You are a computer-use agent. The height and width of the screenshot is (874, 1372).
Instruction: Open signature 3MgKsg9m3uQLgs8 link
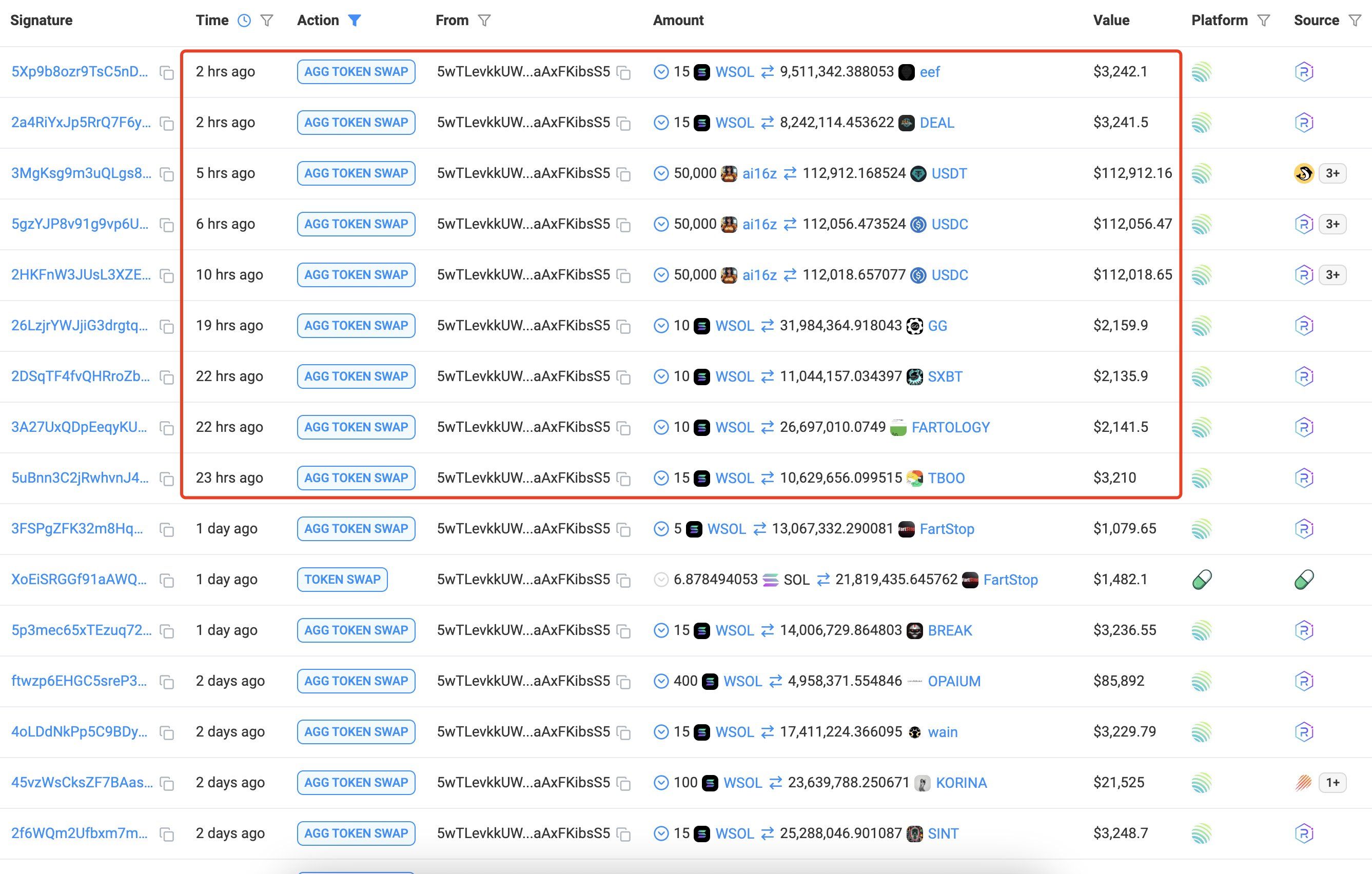coord(81,173)
